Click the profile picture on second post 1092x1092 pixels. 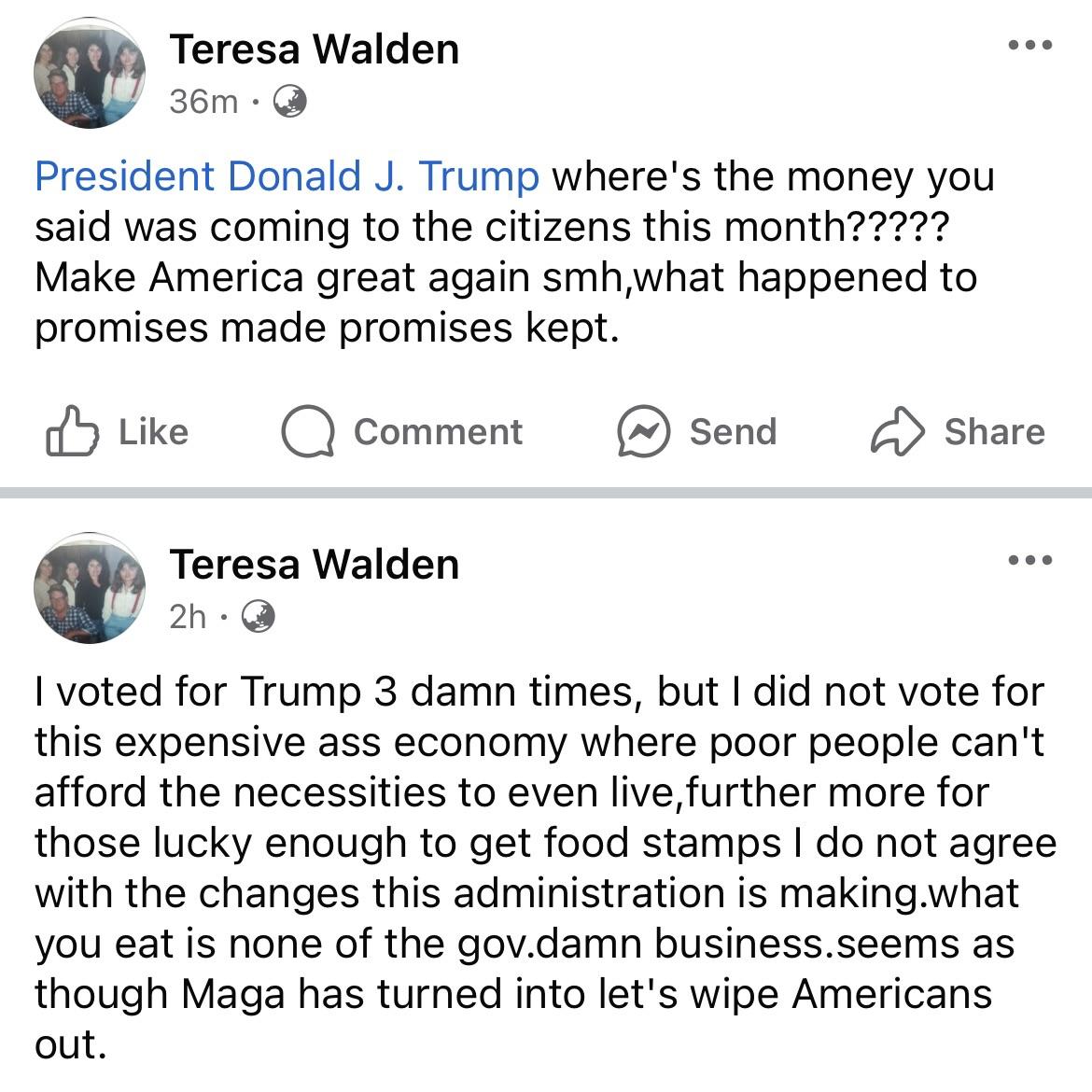90,589
